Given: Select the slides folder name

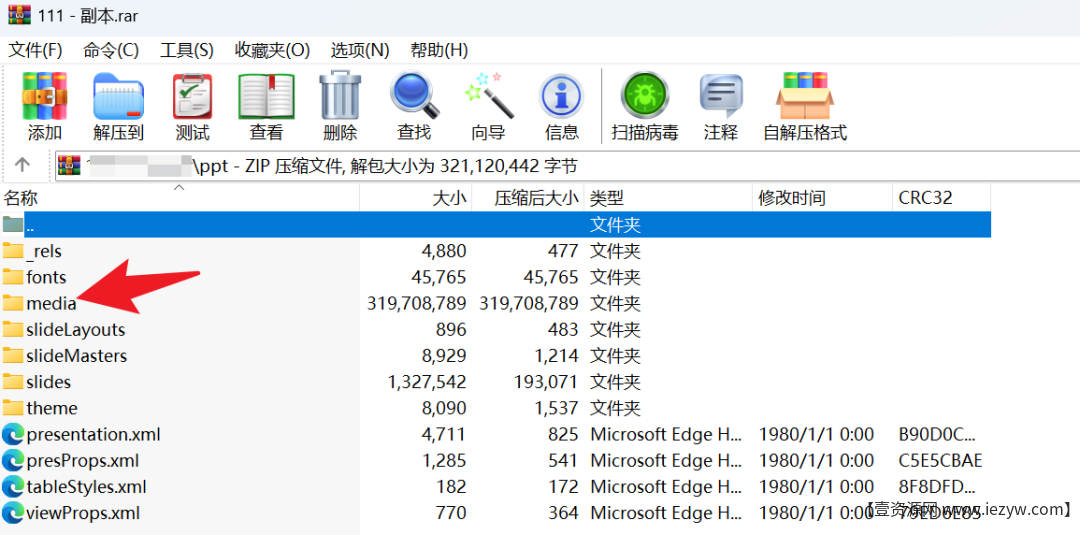Looking at the screenshot, I should tap(48, 381).
